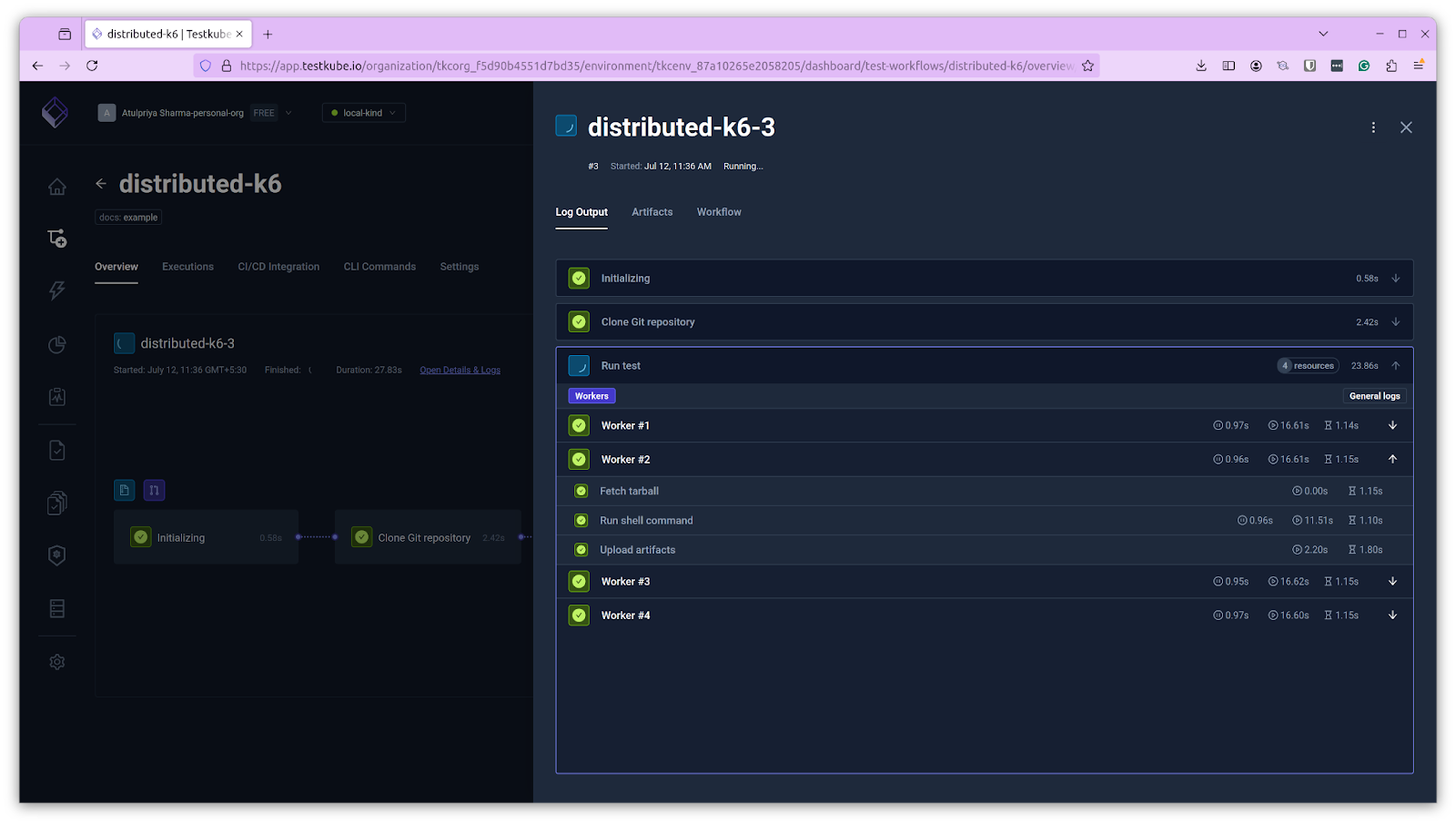This screenshot has height=824, width=1456.
Task: Expand Worker #1 details
Action: (x=1392, y=425)
